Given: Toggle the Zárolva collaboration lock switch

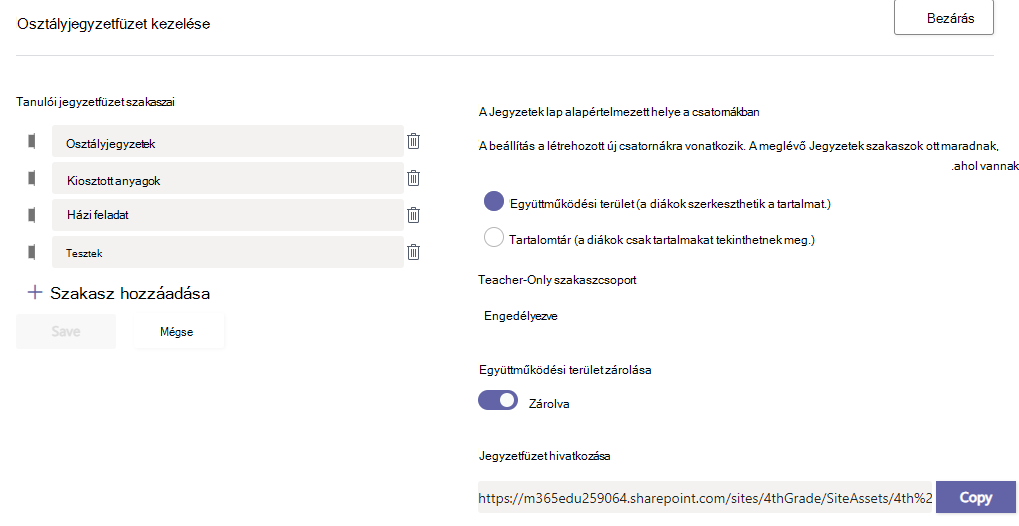Looking at the screenshot, I should click(x=498, y=401).
